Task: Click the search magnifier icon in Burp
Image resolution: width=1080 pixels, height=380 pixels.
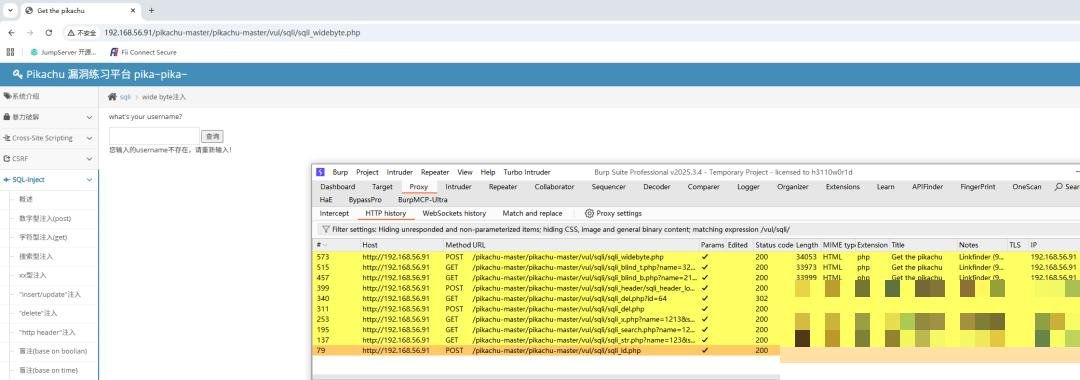Action: click(1059, 187)
